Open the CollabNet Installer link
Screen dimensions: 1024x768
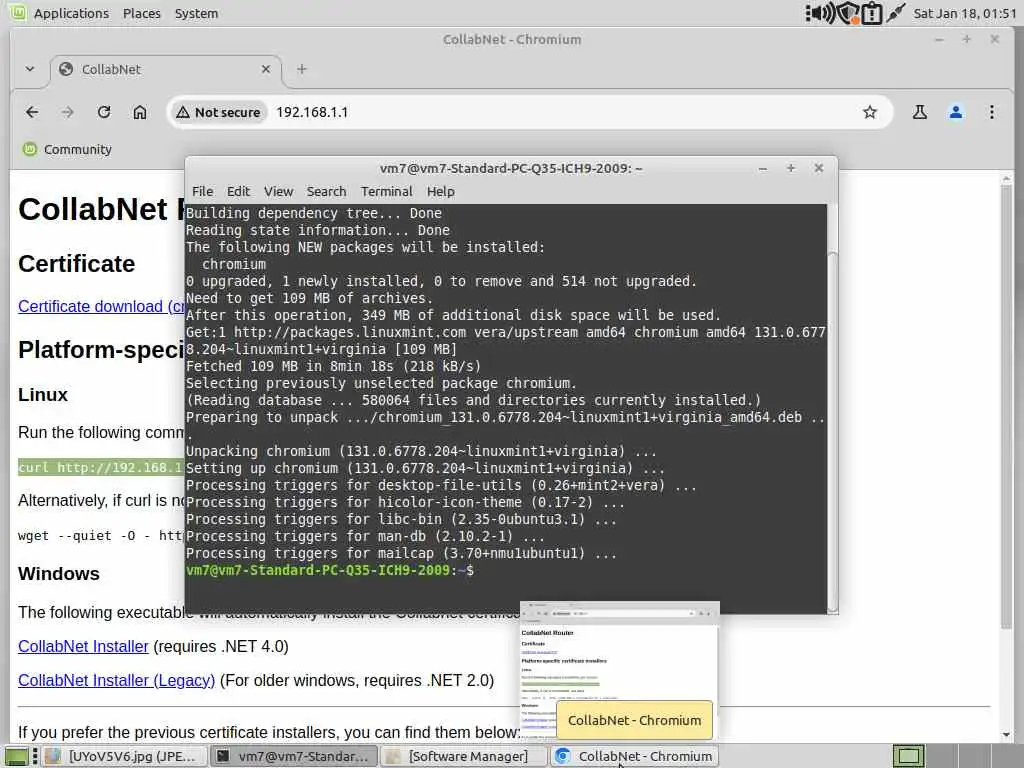[x=84, y=647]
